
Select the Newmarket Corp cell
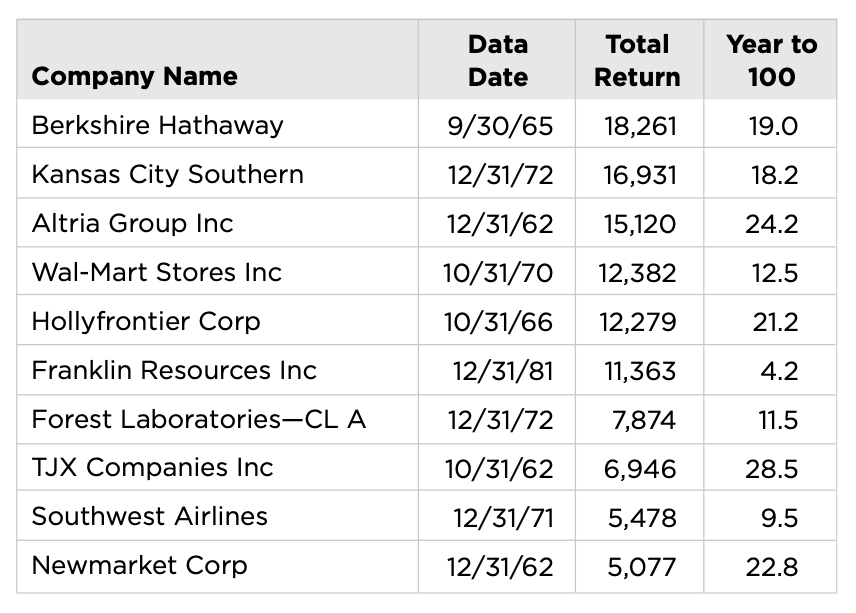pos(140,566)
